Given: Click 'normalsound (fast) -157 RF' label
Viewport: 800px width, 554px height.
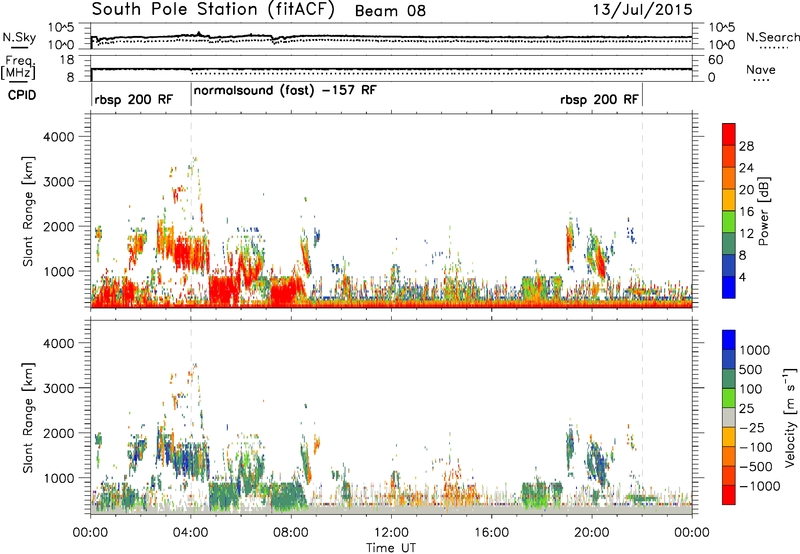Looking at the screenshot, I should click(285, 91).
